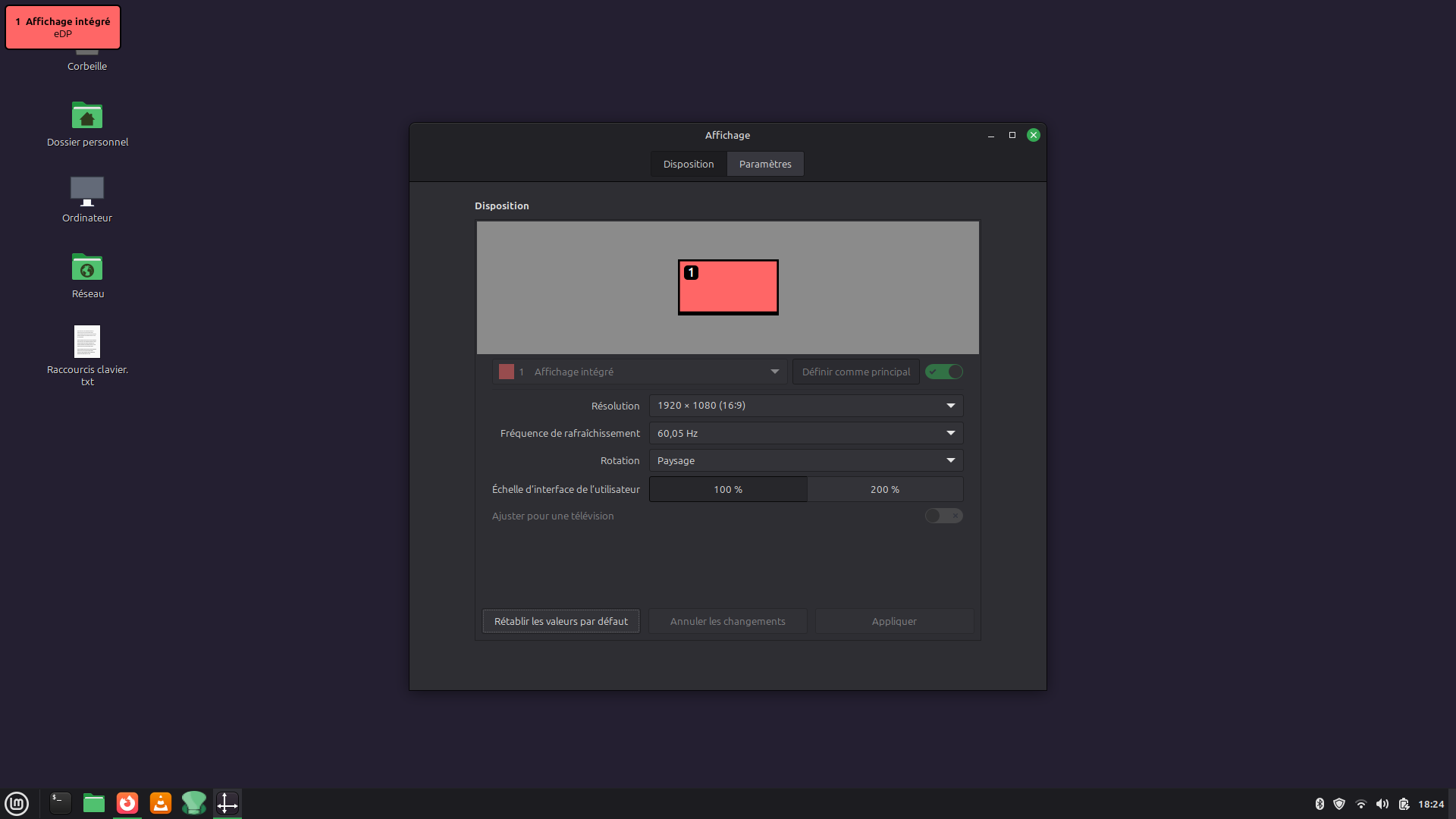The image size is (1456, 819).
Task: Open the Files manager in taskbar
Action: click(x=94, y=803)
